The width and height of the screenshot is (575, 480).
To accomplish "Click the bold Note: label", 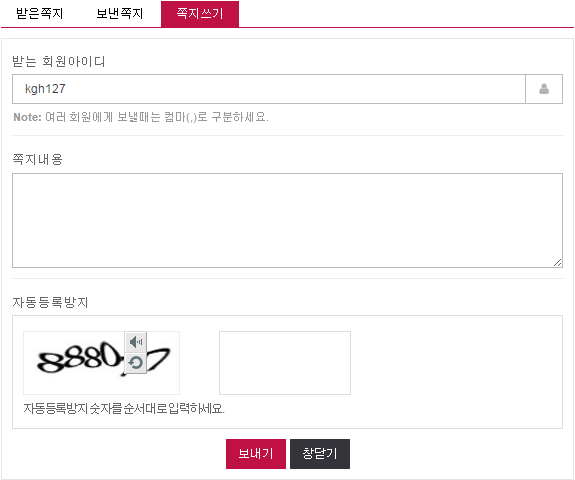I will click(28, 117).
